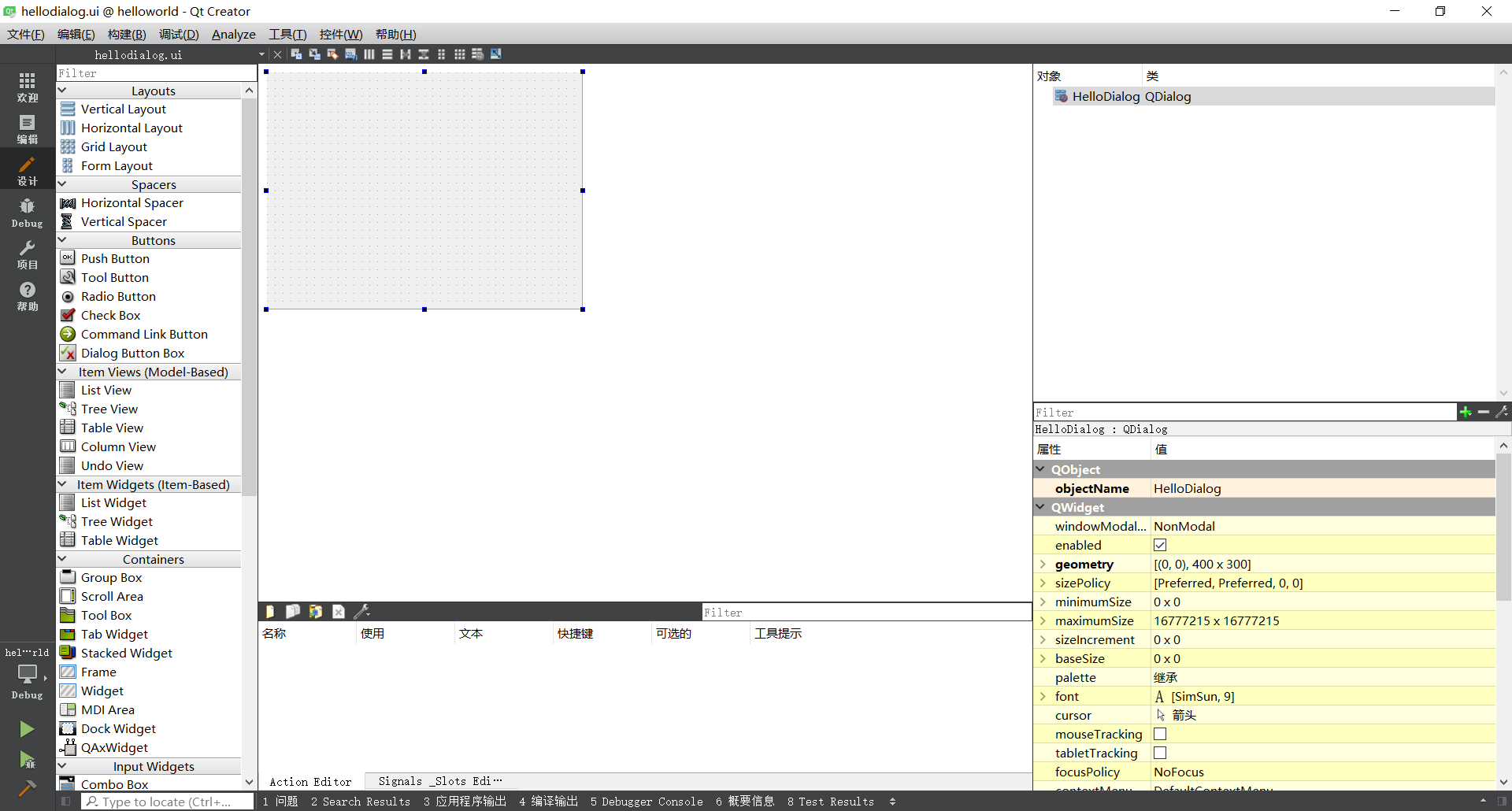
Task: Expand the geometry property
Action: tap(1043, 564)
